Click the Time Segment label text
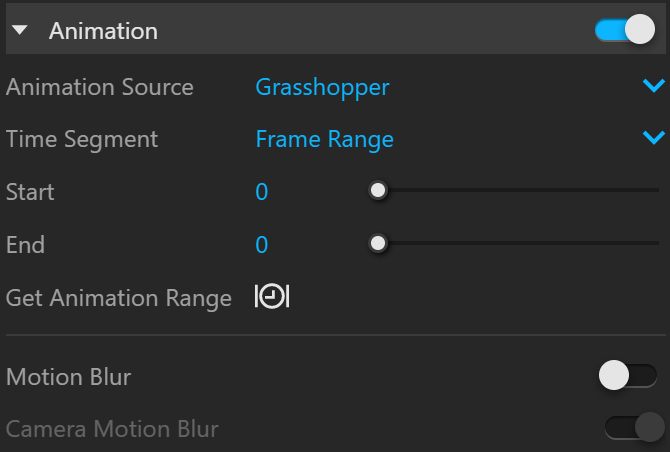The width and height of the screenshot is (670, 452). pyautogui.click(x=82, y=140)
